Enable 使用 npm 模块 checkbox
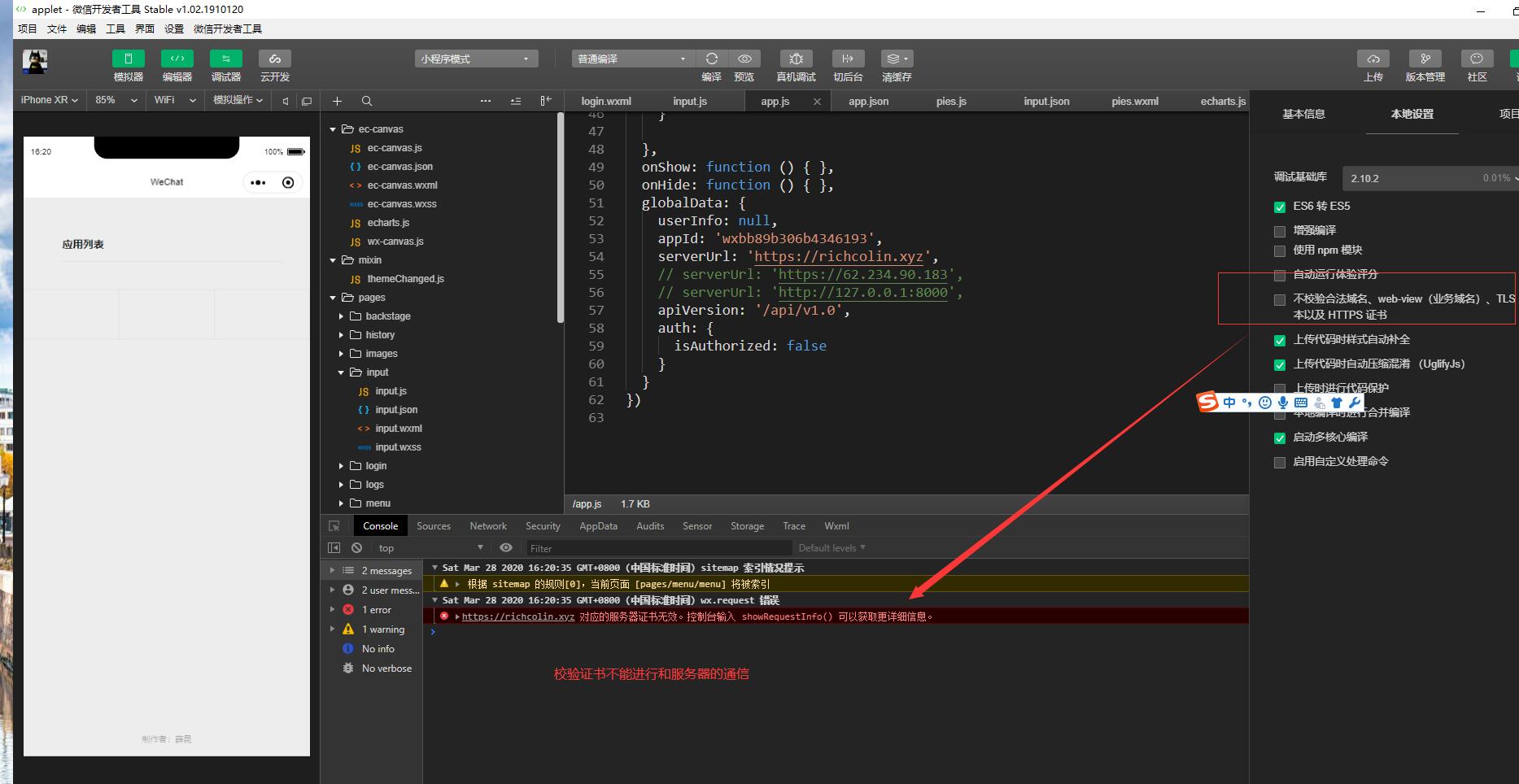 (1280, 250)
